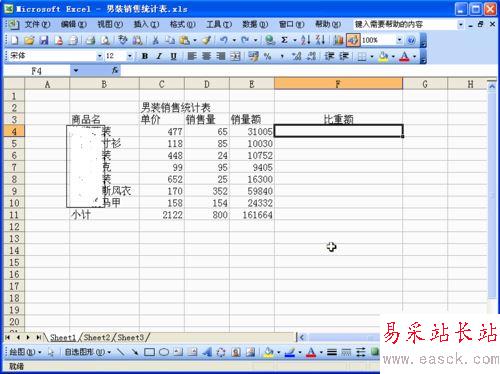Open the Zoom 100% dropdown

pos(399,40)
